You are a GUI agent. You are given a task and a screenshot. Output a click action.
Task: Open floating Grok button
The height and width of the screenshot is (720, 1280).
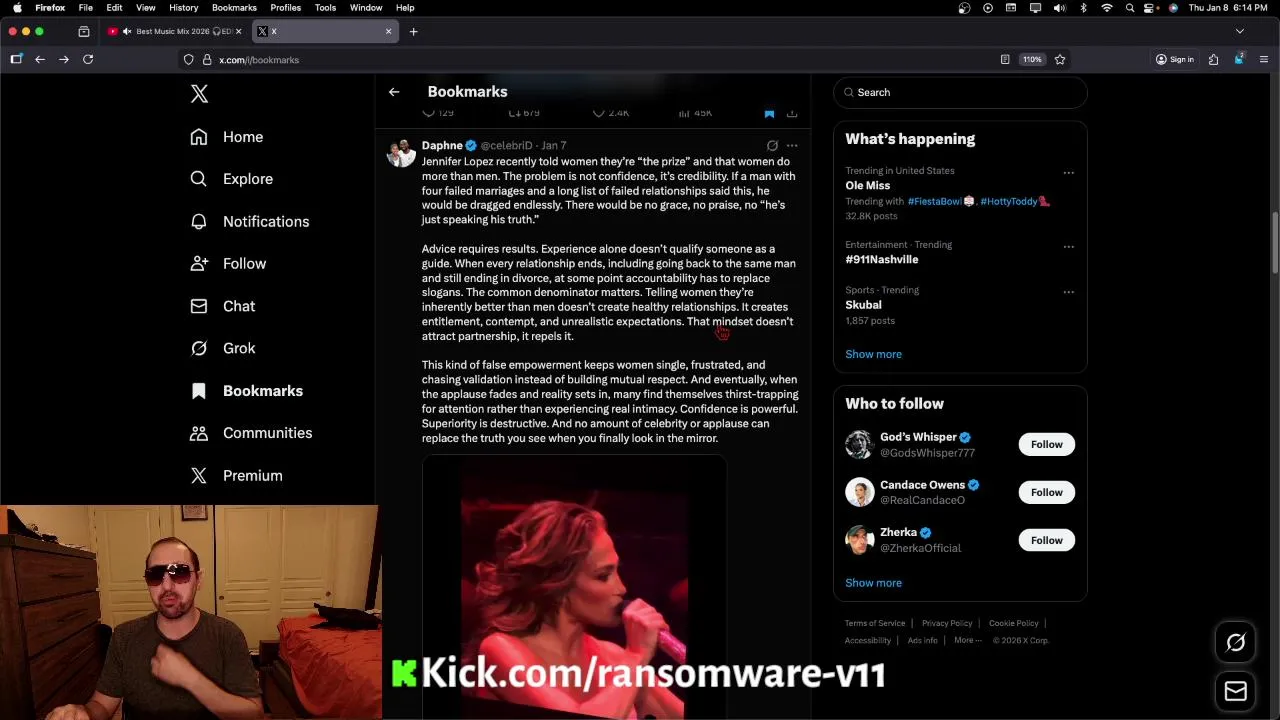click(x=1235, y=643)
